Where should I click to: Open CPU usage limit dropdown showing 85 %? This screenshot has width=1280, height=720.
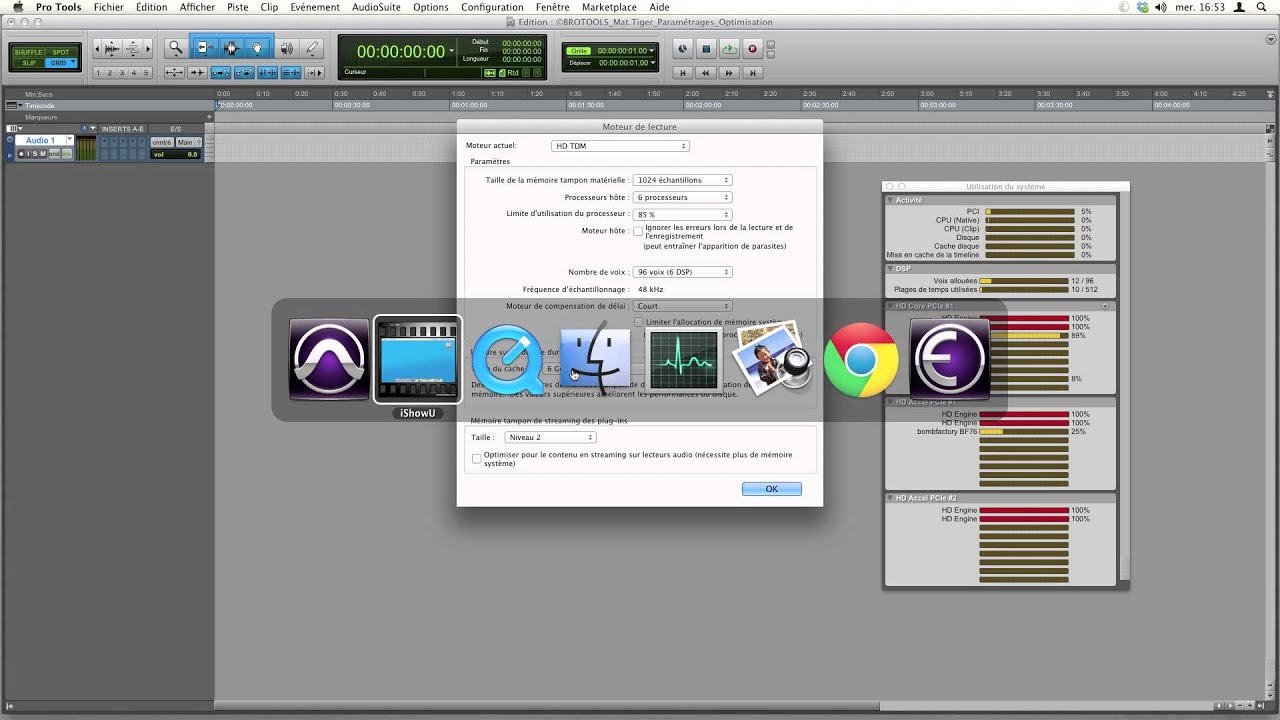pos(682,214)
